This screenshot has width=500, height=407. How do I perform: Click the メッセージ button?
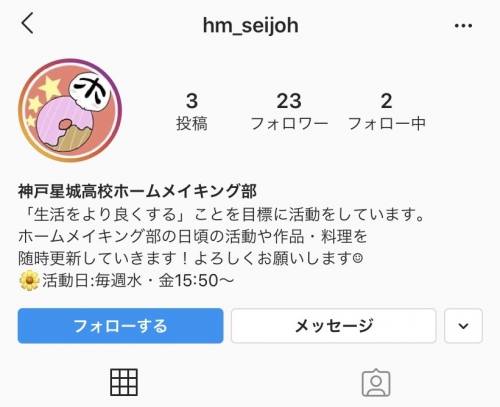pyautogui.click(x=334, y=326)
